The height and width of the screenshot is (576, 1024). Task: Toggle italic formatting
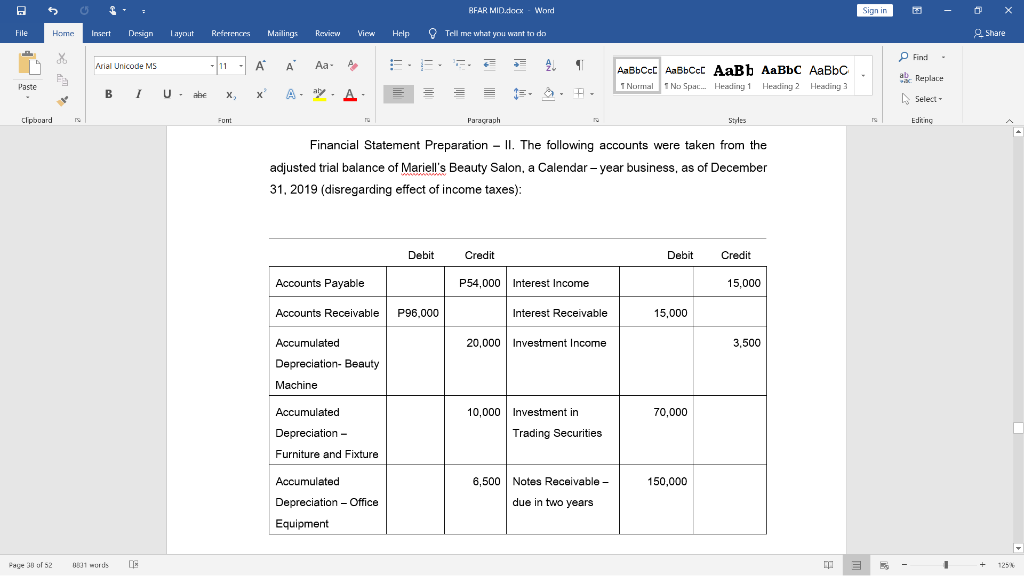point(138,93)
